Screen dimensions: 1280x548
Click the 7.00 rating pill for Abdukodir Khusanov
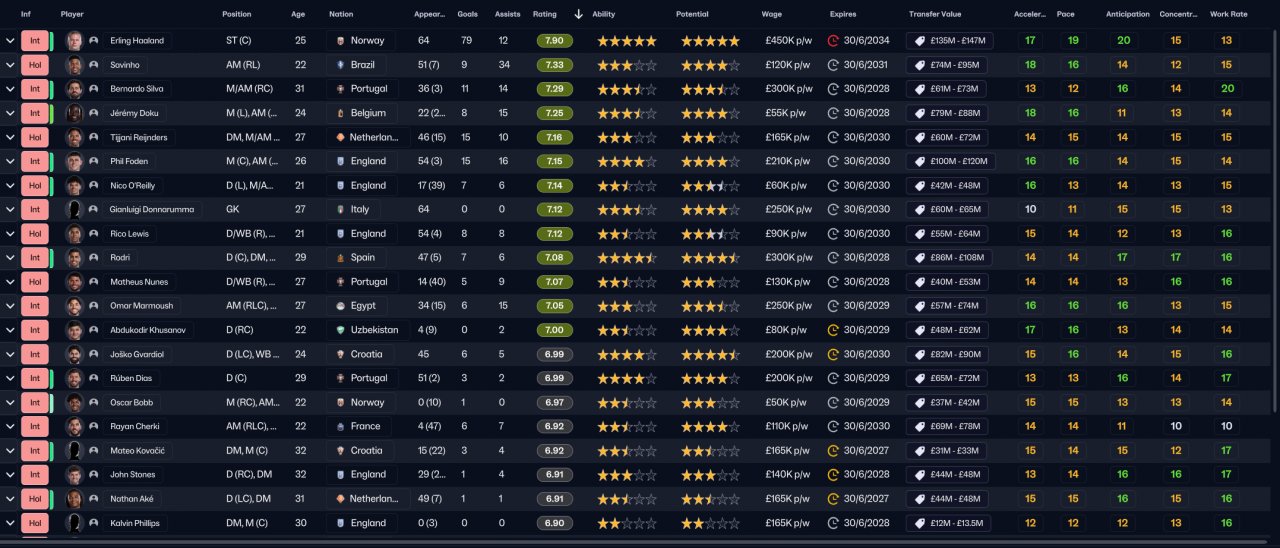(x=554, y=330)
